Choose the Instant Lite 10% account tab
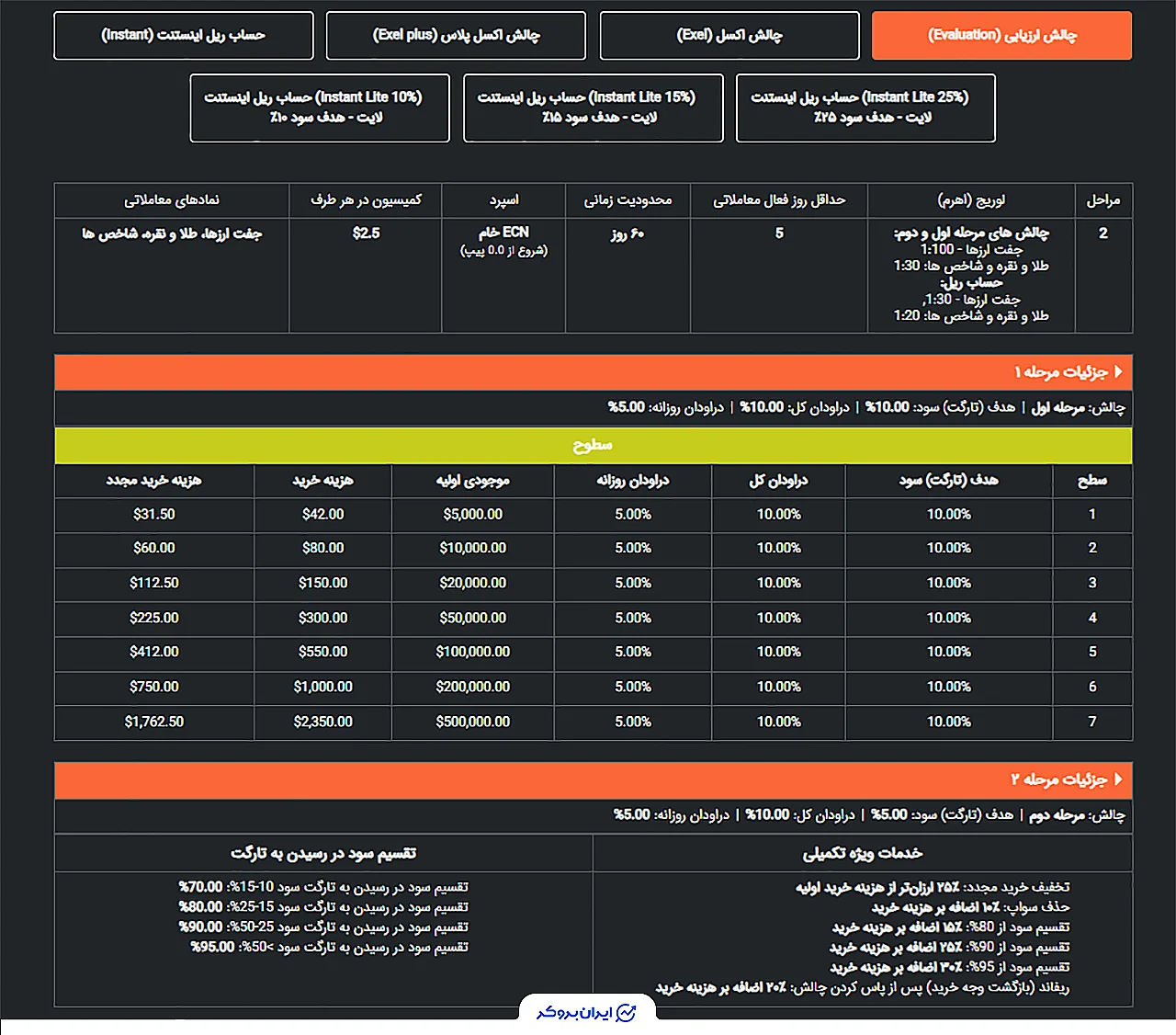The height and width of the screenshot is (1035, 1176). 320,108
